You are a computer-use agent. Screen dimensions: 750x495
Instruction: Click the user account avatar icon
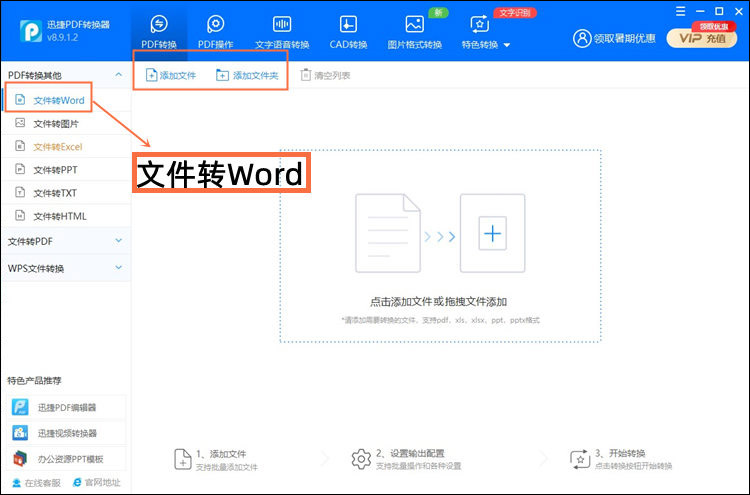[582, 38]
